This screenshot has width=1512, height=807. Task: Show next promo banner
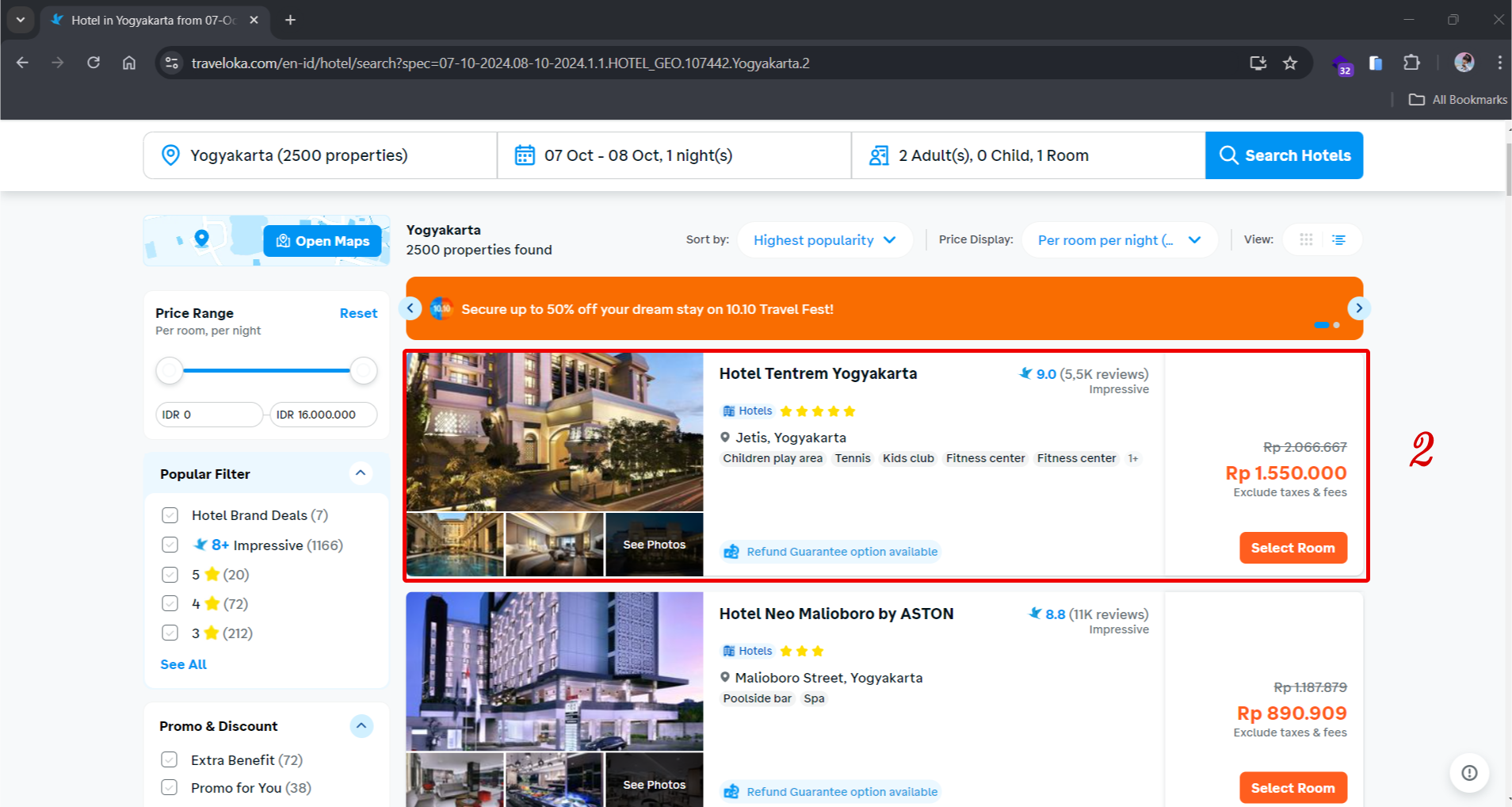(1359, 308)
